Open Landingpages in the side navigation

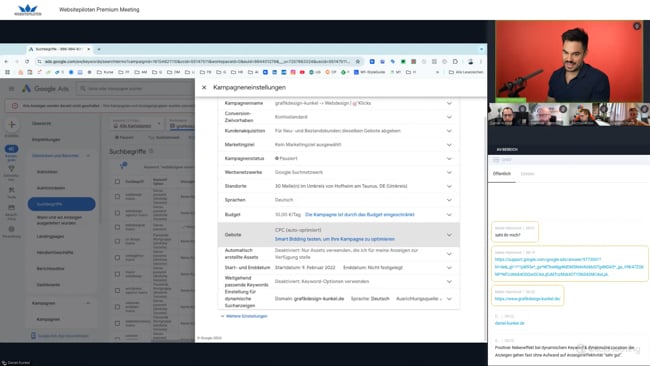[x=50, y=236]
